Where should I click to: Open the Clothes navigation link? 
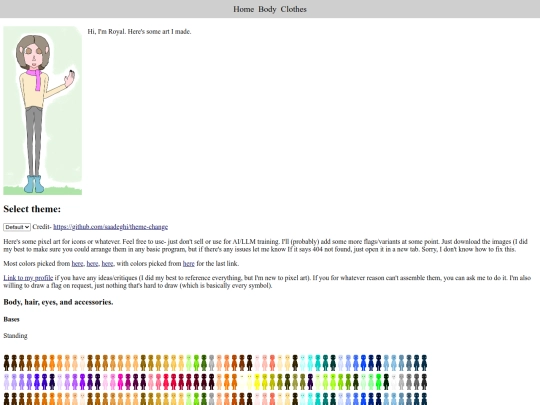pyautogui.click(x=293, y=9)
